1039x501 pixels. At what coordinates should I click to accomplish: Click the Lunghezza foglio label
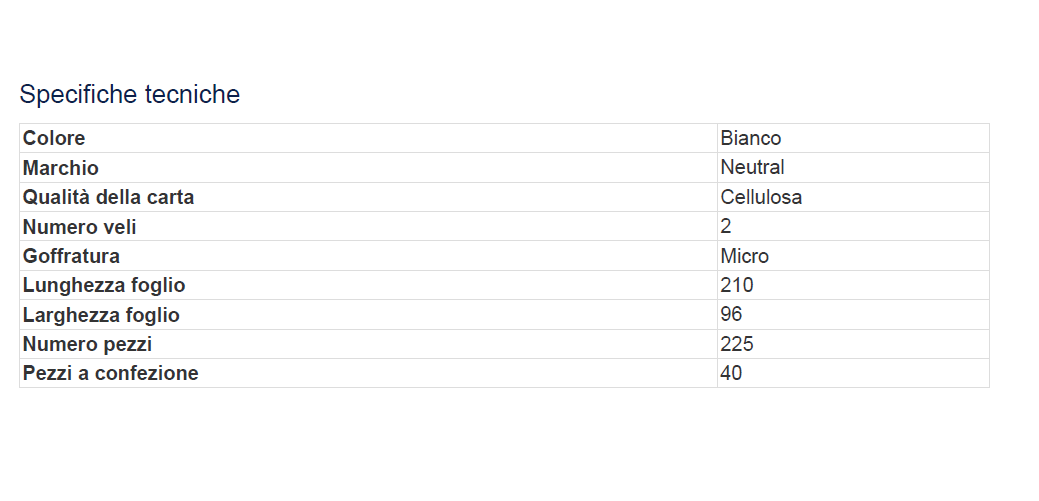(104, 285)
